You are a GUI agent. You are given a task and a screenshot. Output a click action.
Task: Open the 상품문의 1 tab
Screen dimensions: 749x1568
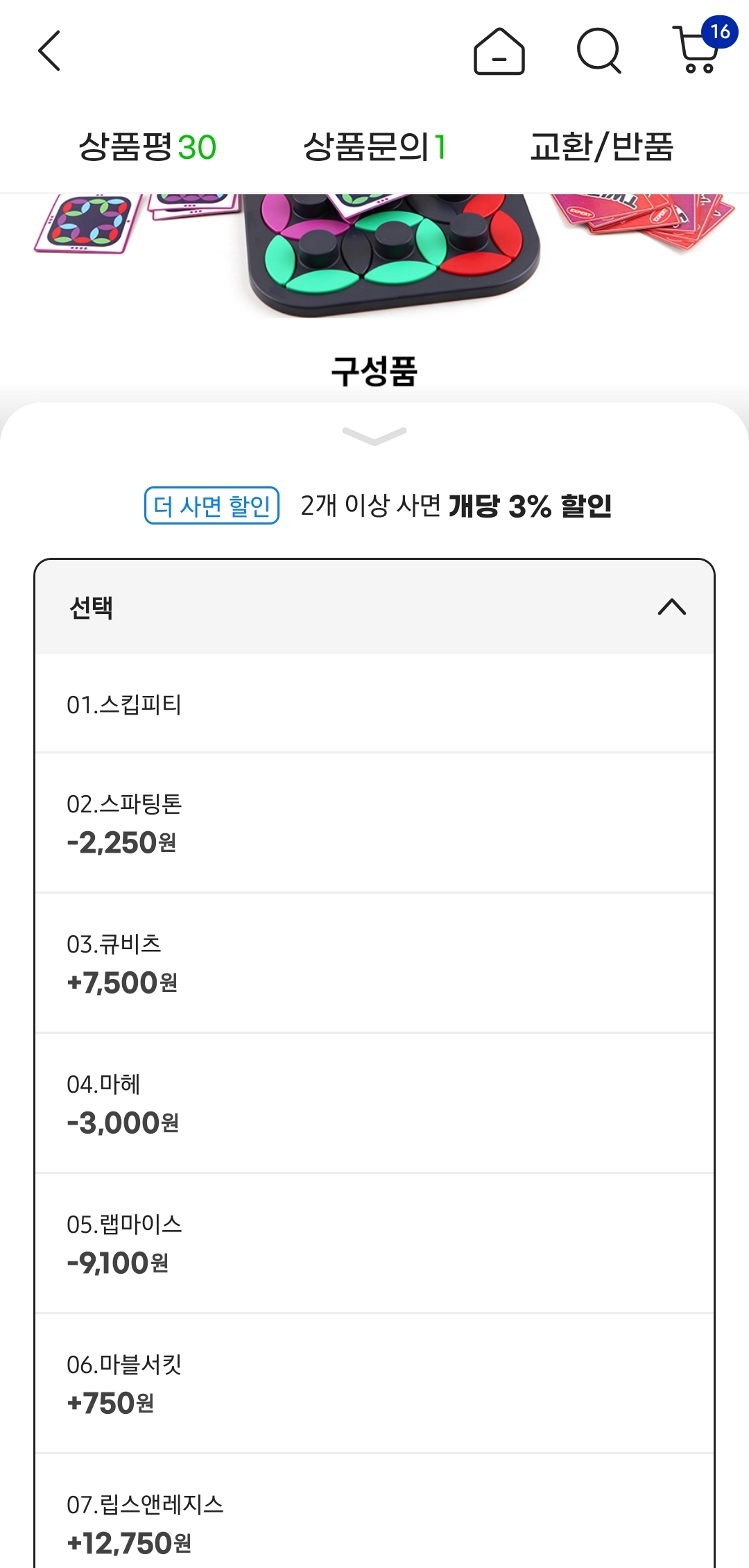click(x=374, y=147)
